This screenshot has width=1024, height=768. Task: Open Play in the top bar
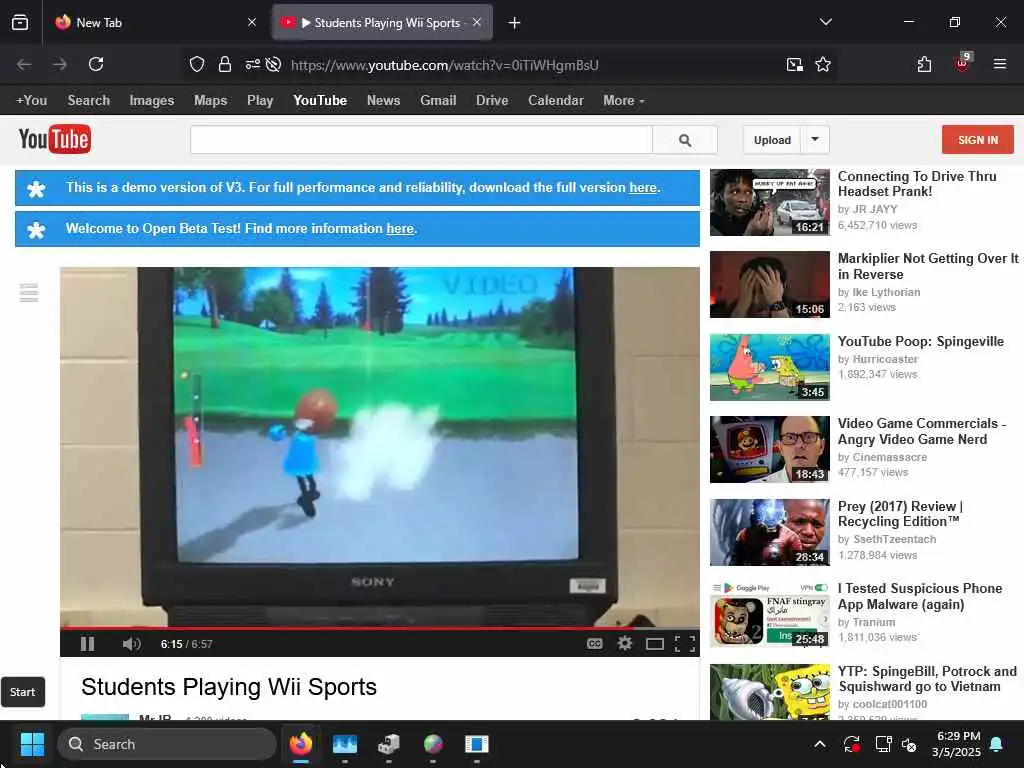point(260,101)
